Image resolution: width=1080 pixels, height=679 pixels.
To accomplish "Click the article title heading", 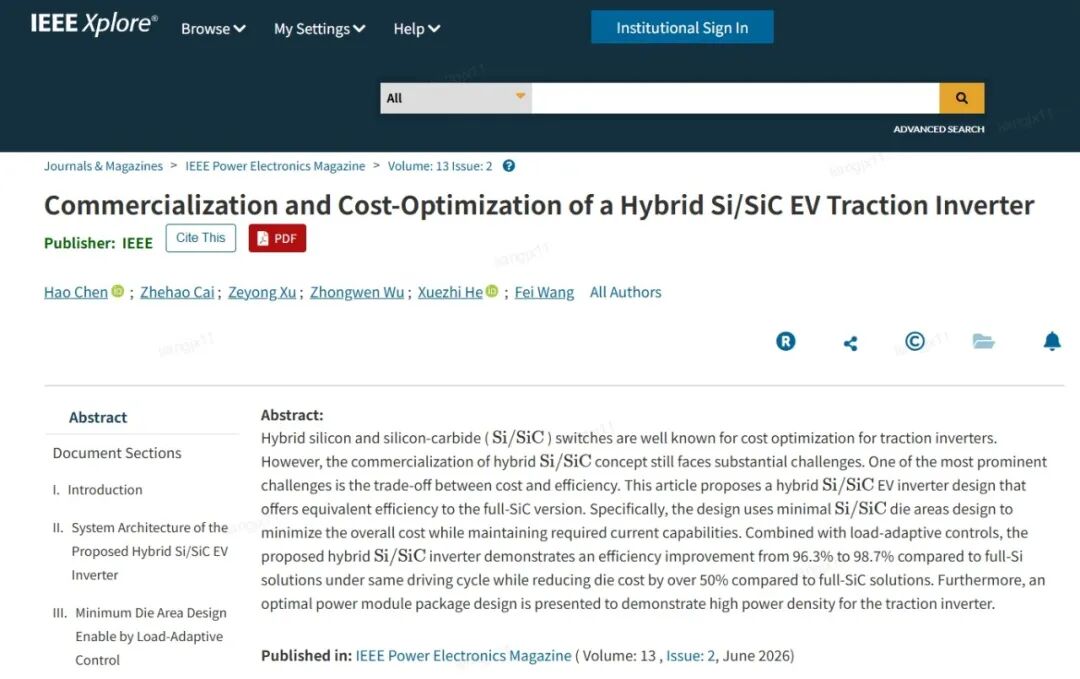I will (539, 205).
